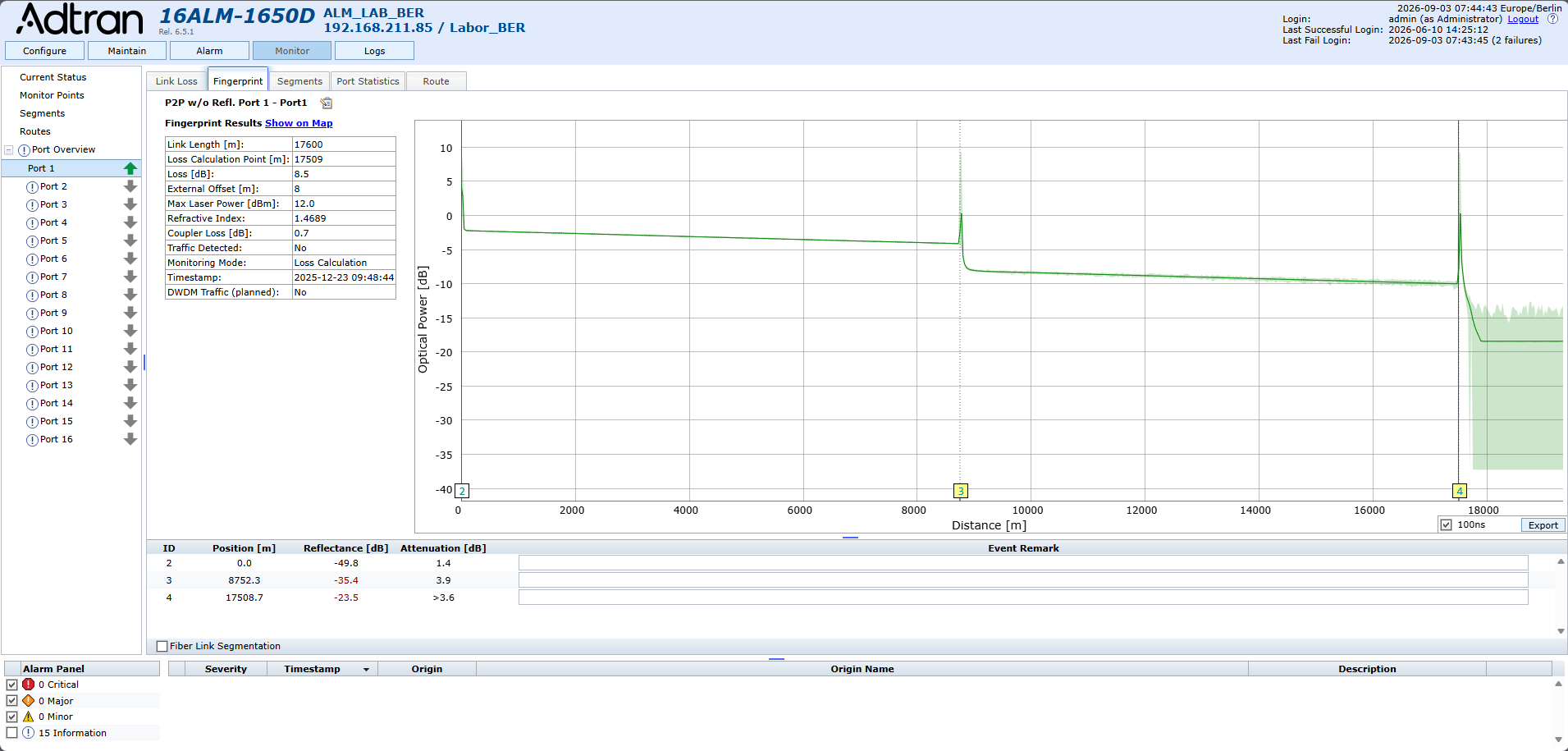Enable Fiber Link Segmentation checkbox
Image resolution: width=1568 pixels, height=751 pixels.
pyautogui.click(x=162, y=647)
